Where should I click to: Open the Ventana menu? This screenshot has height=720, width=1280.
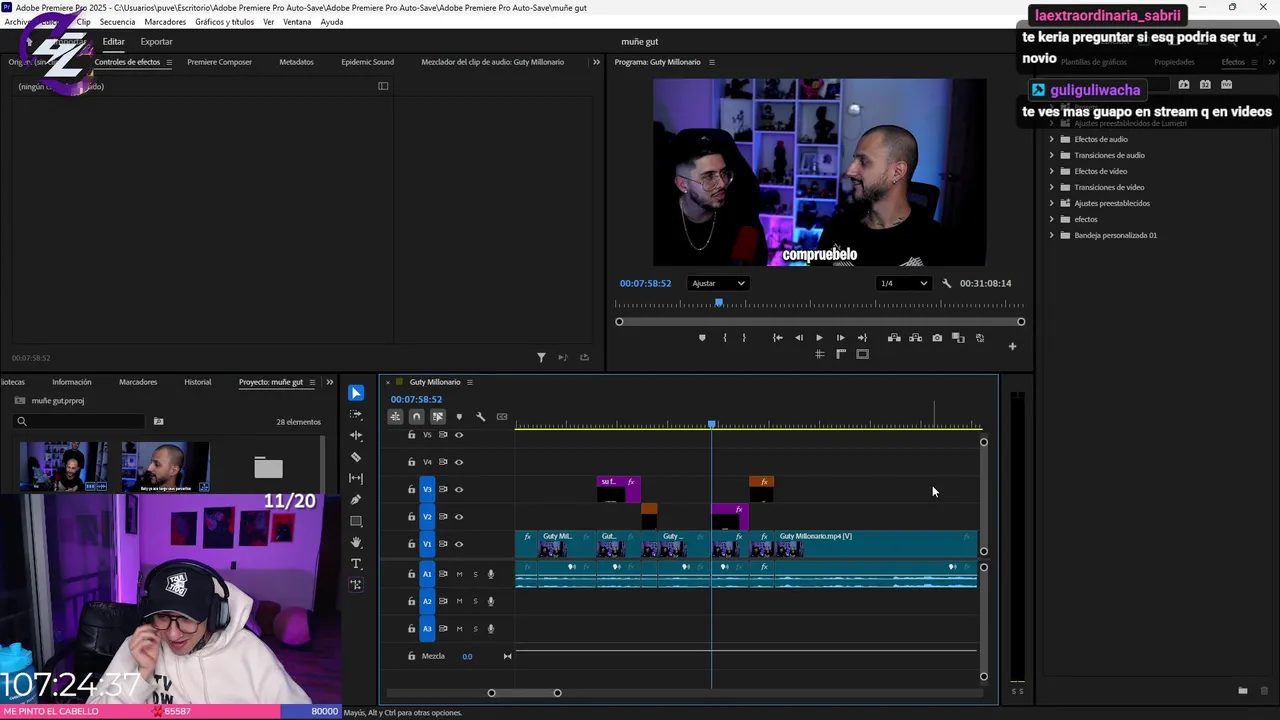pyautogui.click(x=297, y=22)
